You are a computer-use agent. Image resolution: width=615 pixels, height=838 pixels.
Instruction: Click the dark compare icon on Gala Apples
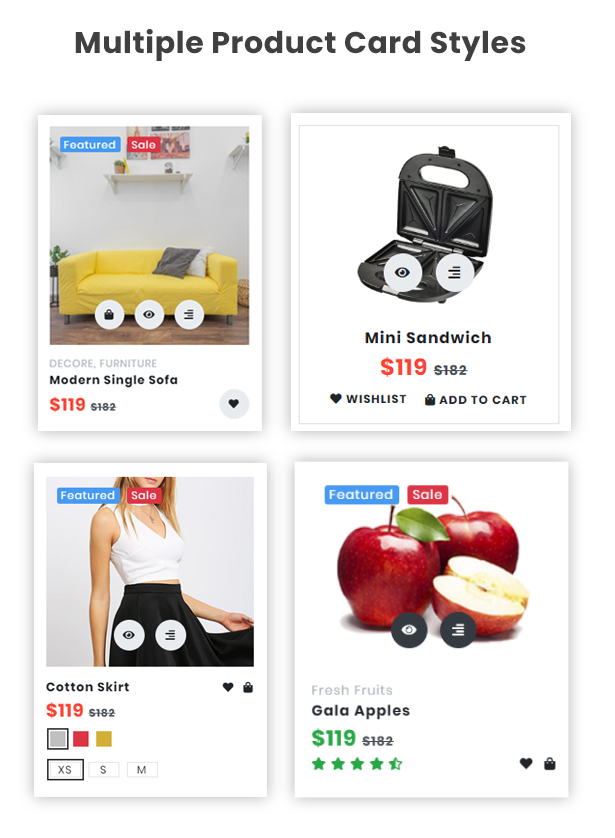(458, 630)
